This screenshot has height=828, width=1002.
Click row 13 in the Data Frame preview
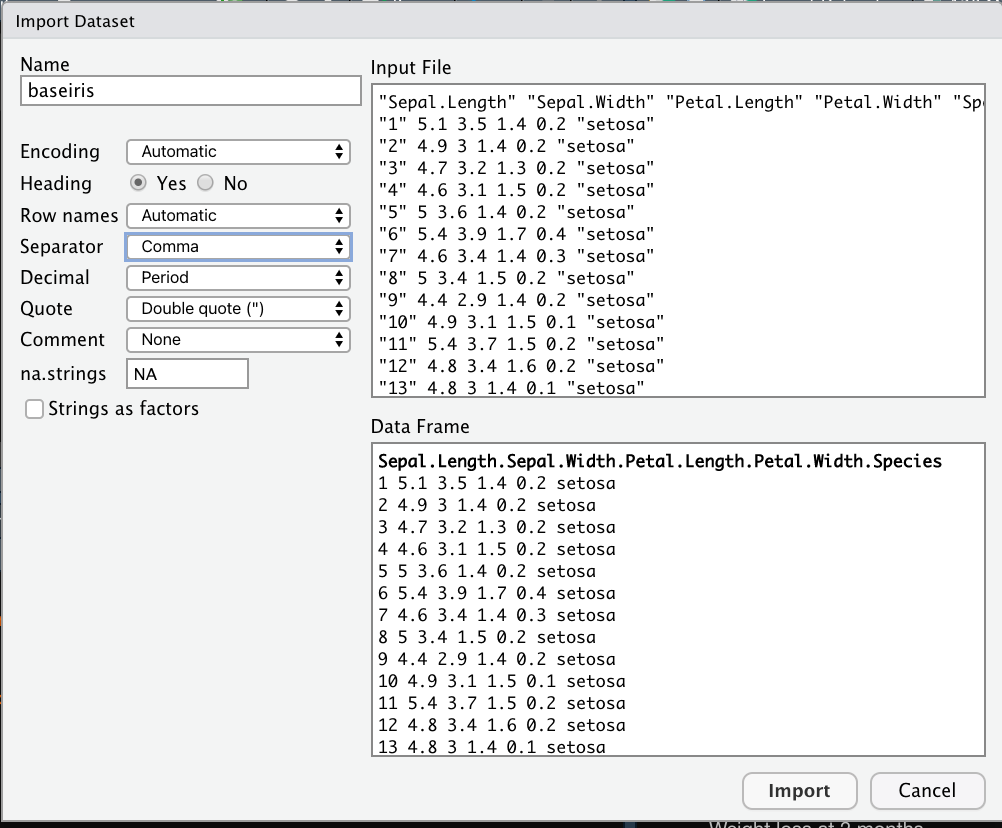[x=491, y=747]
